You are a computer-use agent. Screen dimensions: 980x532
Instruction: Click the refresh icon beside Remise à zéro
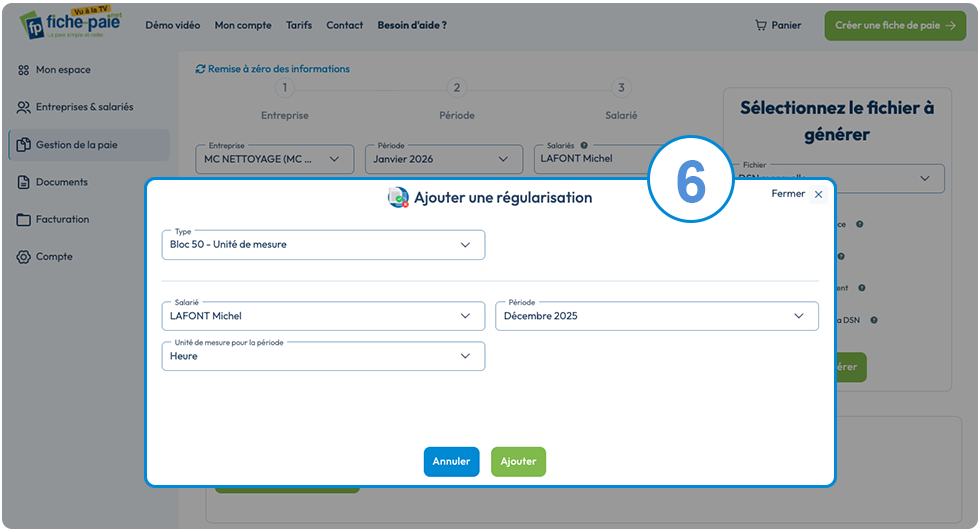pos(200,69)
